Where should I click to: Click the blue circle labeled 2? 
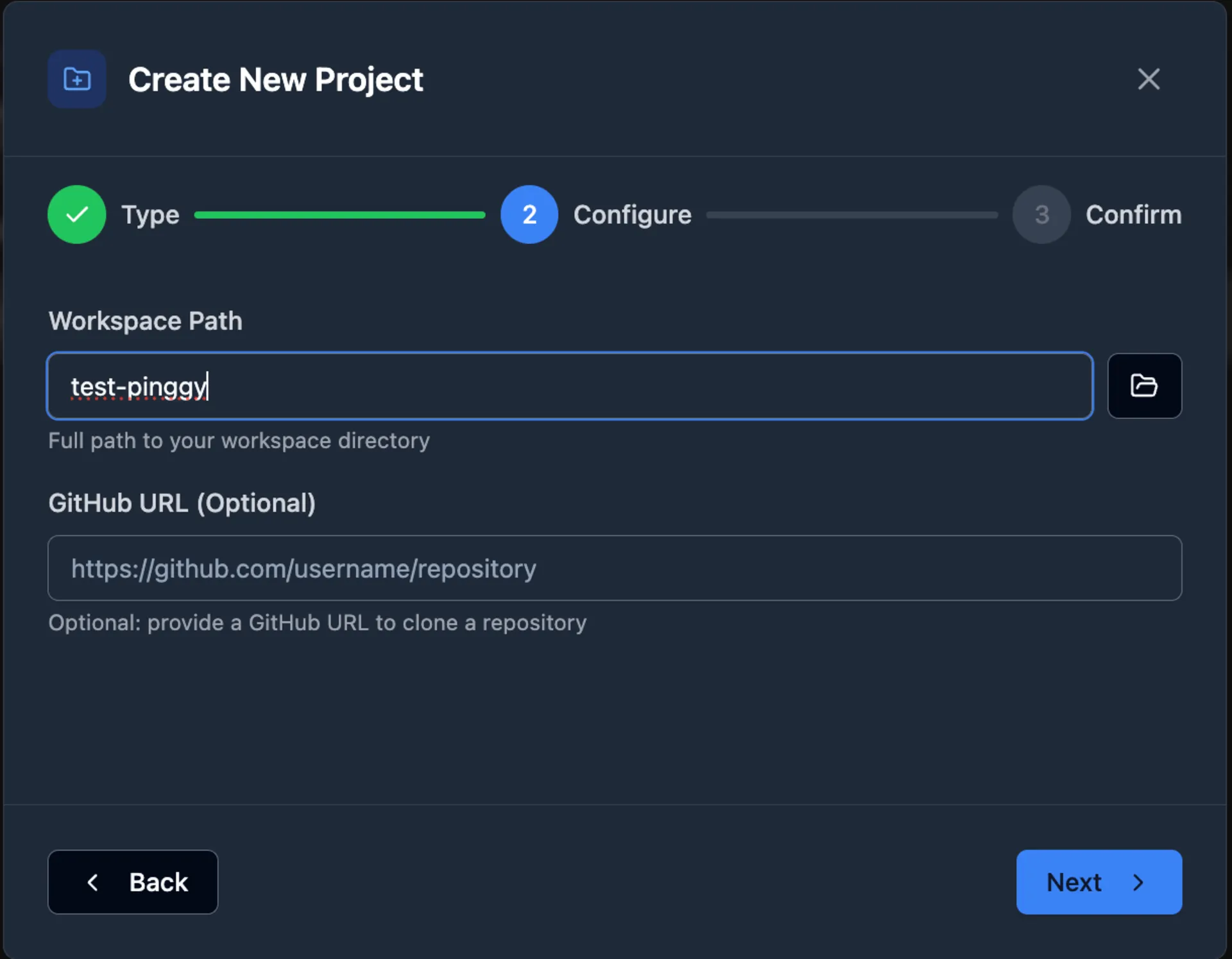(x=529, y=214)
